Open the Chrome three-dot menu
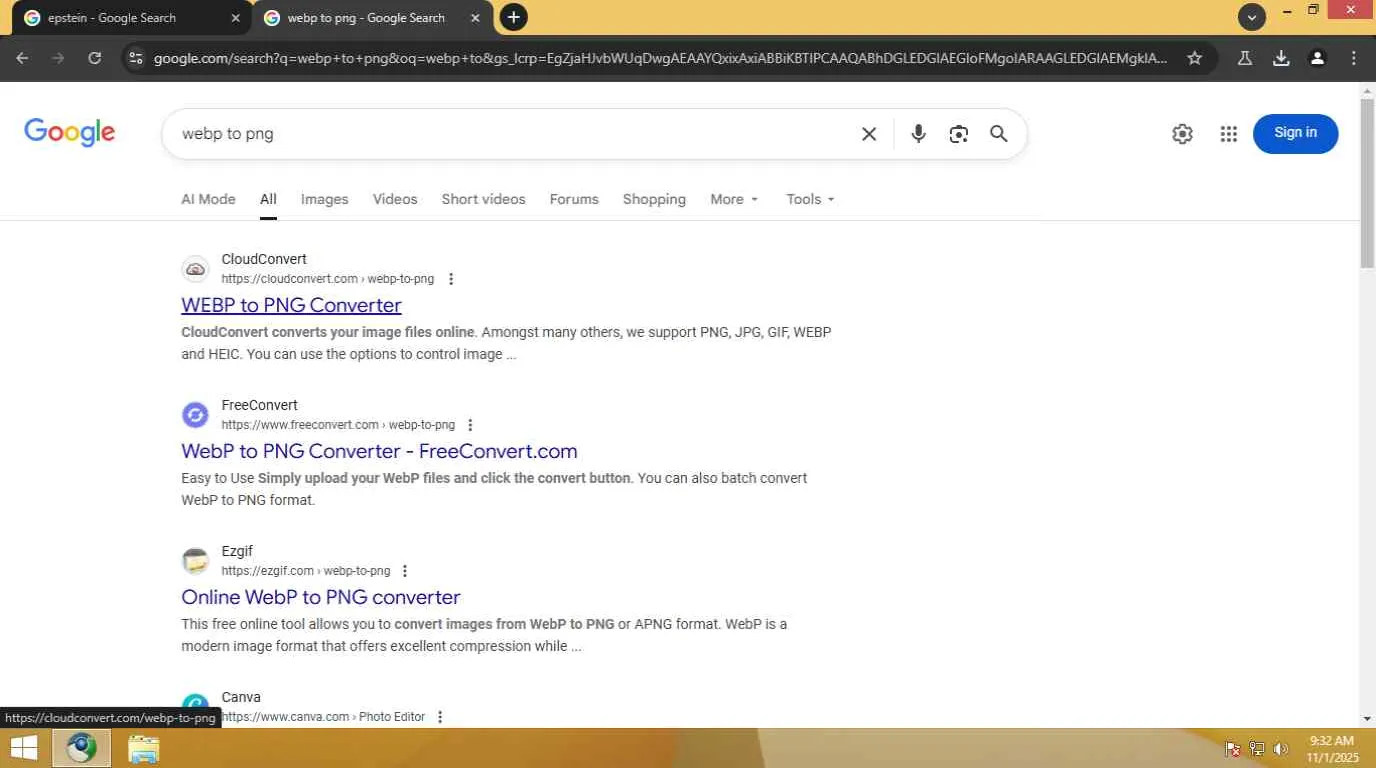 pos(1353,58)
